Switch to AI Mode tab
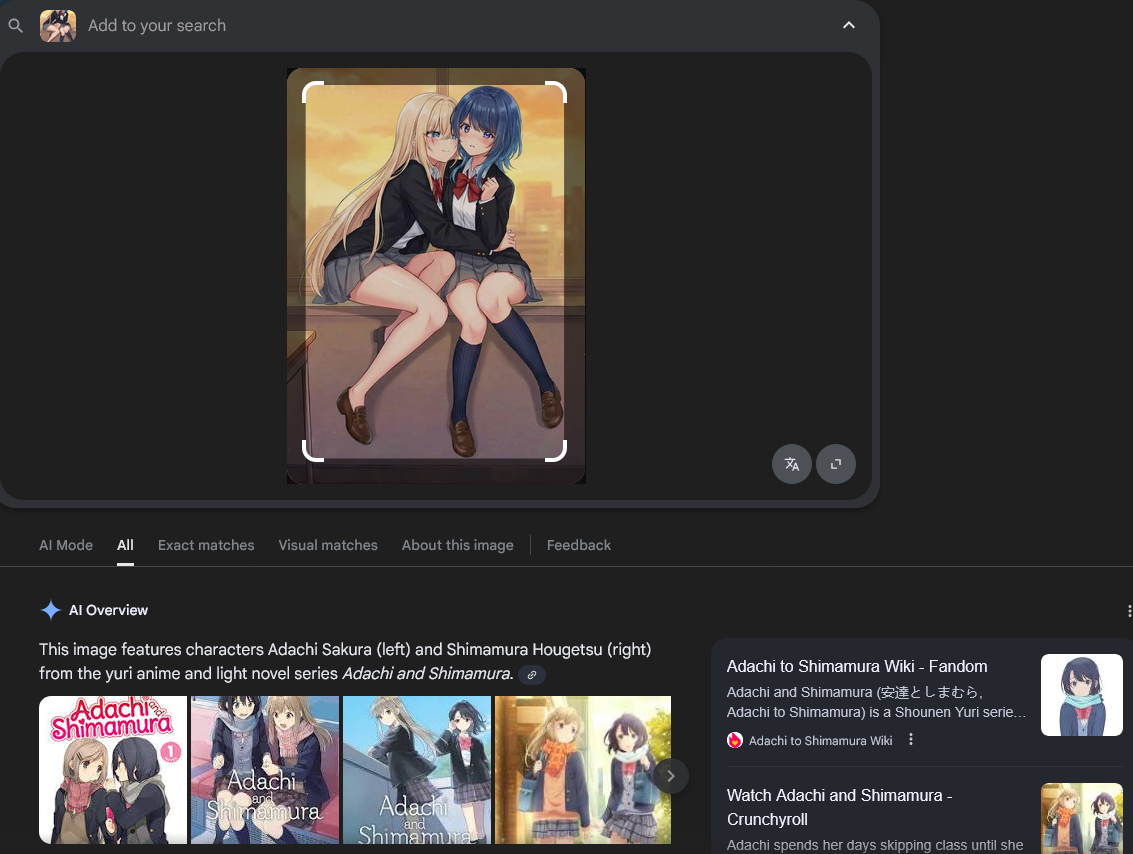Viewport: 1133px width, 854px height. [66, 545]
